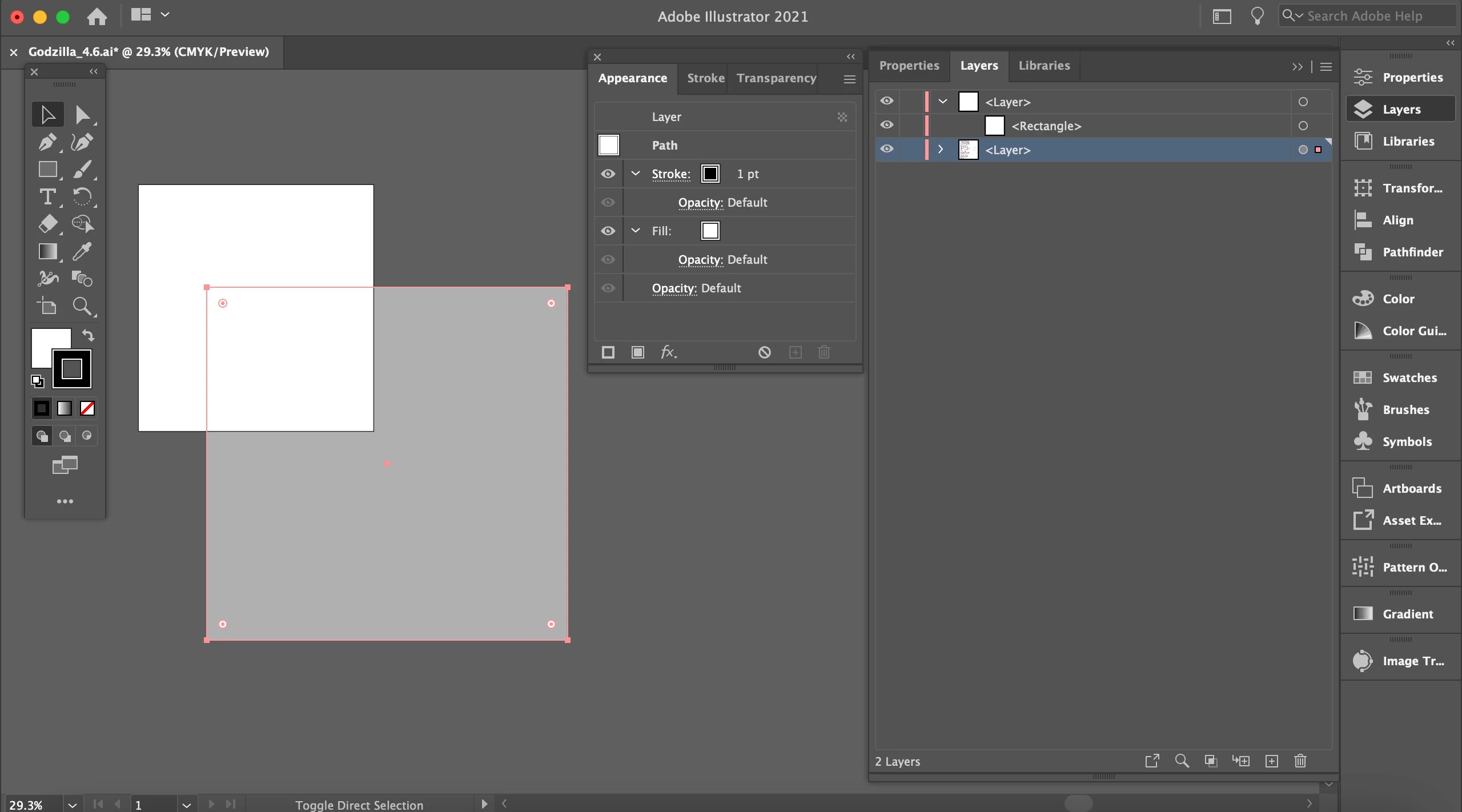Delete selection with Layers panel trash icon
Screen dimensions: 1462x812
click(x=1300, y=761)
